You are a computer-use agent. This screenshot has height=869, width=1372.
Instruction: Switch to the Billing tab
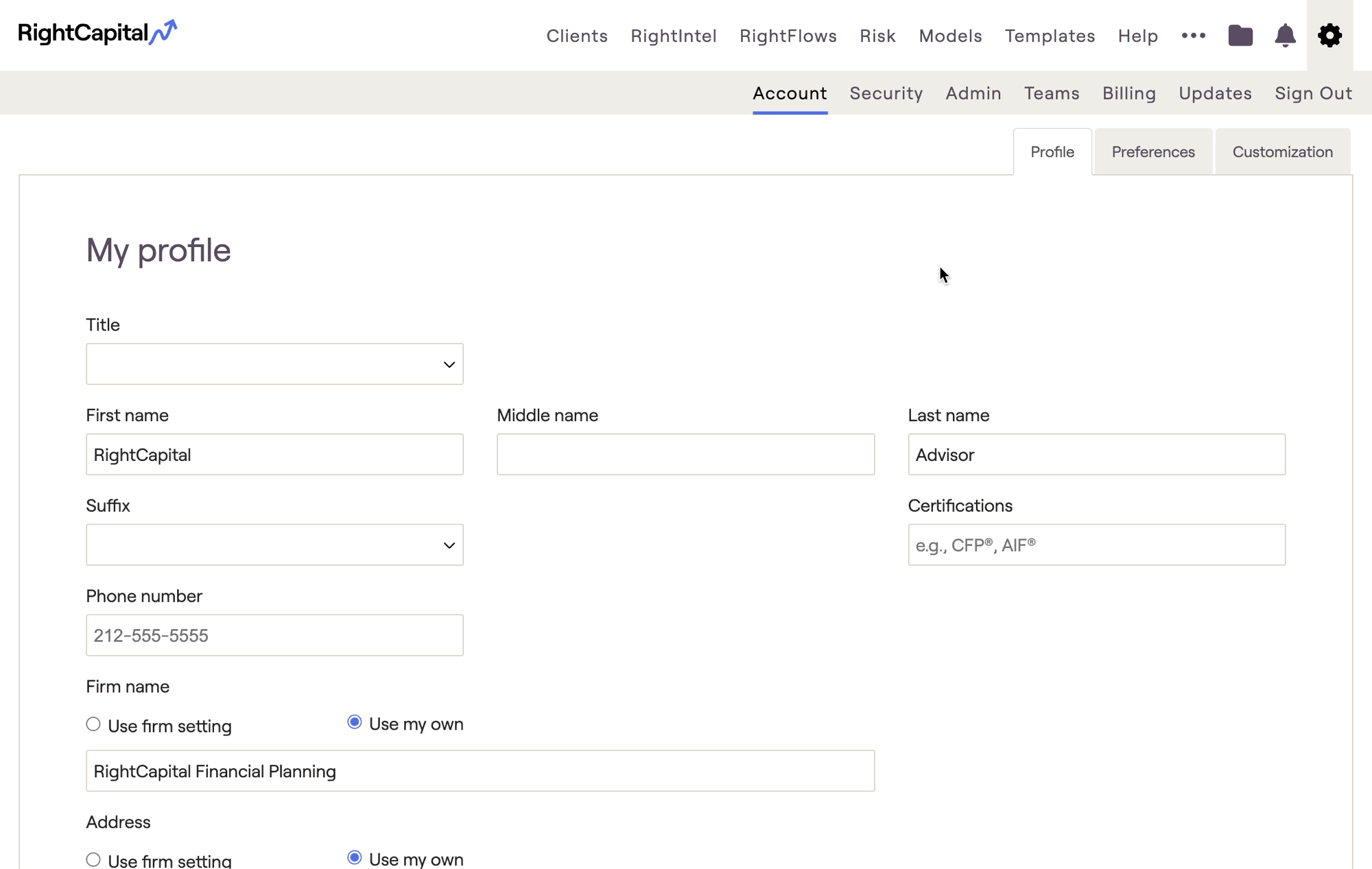click(1129, 93)
